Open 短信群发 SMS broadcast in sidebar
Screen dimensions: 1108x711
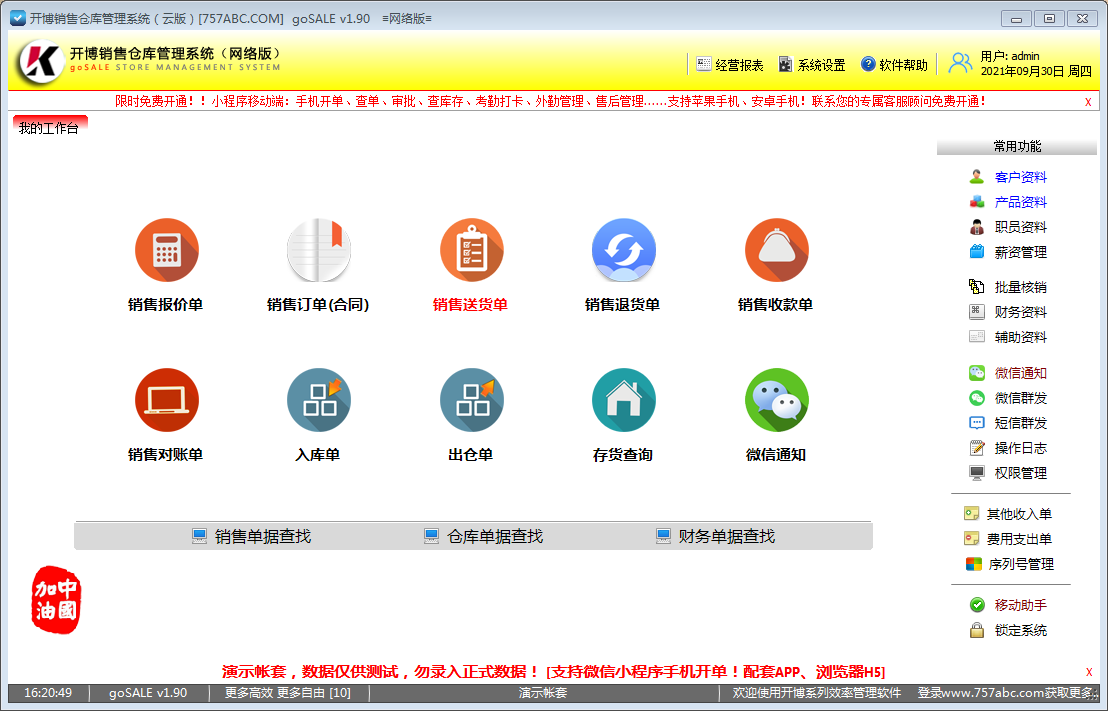tap(1019, 423)
